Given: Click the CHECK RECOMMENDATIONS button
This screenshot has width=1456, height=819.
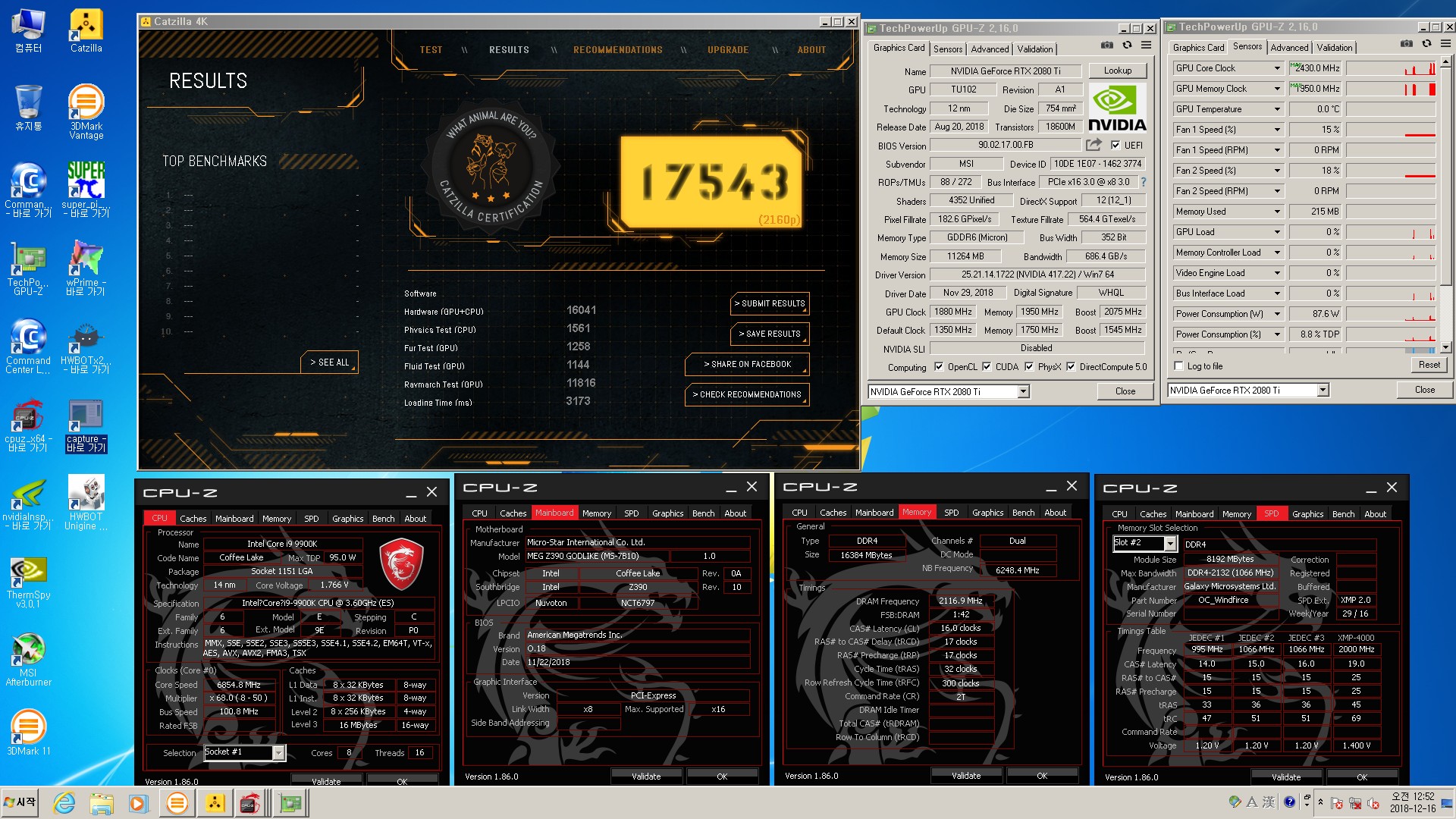Looking at the screenshot, I should (x=747, y=394).
